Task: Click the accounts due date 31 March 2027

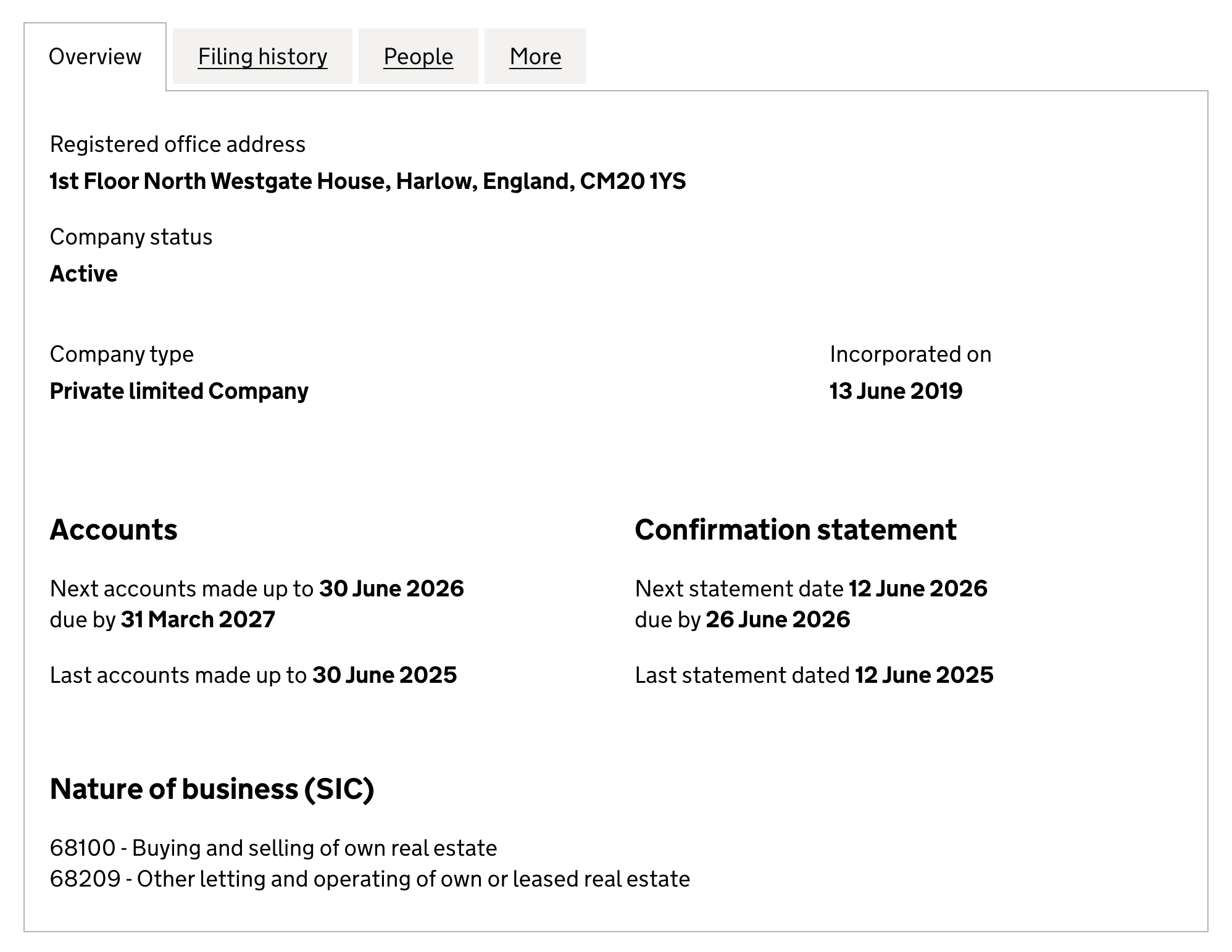Action: point(198,620)
